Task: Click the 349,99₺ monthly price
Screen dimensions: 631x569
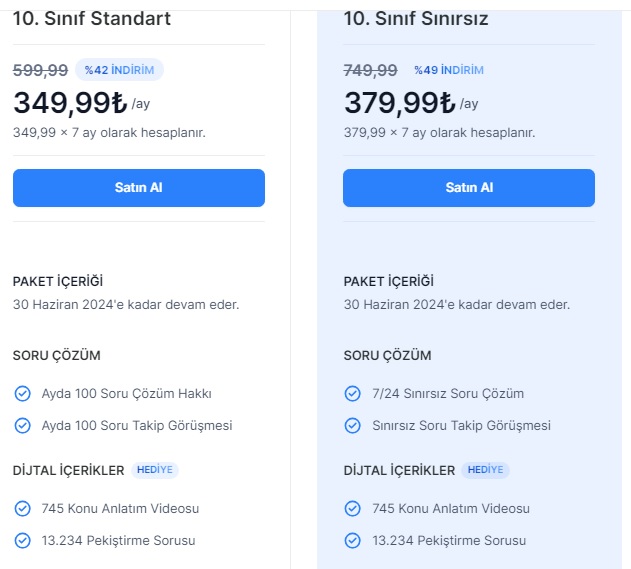Action: coord(70,103)
